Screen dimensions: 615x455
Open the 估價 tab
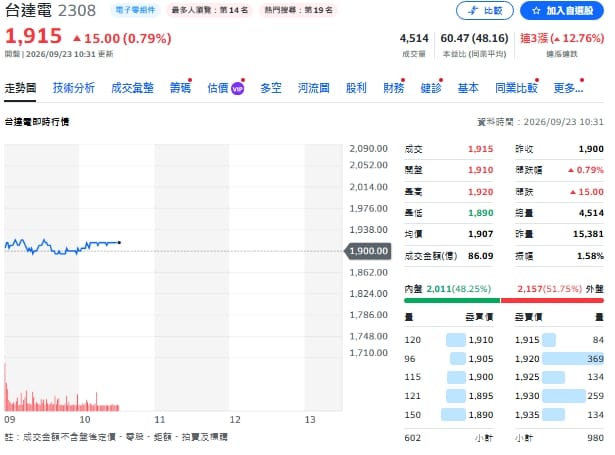click(218, 88)
